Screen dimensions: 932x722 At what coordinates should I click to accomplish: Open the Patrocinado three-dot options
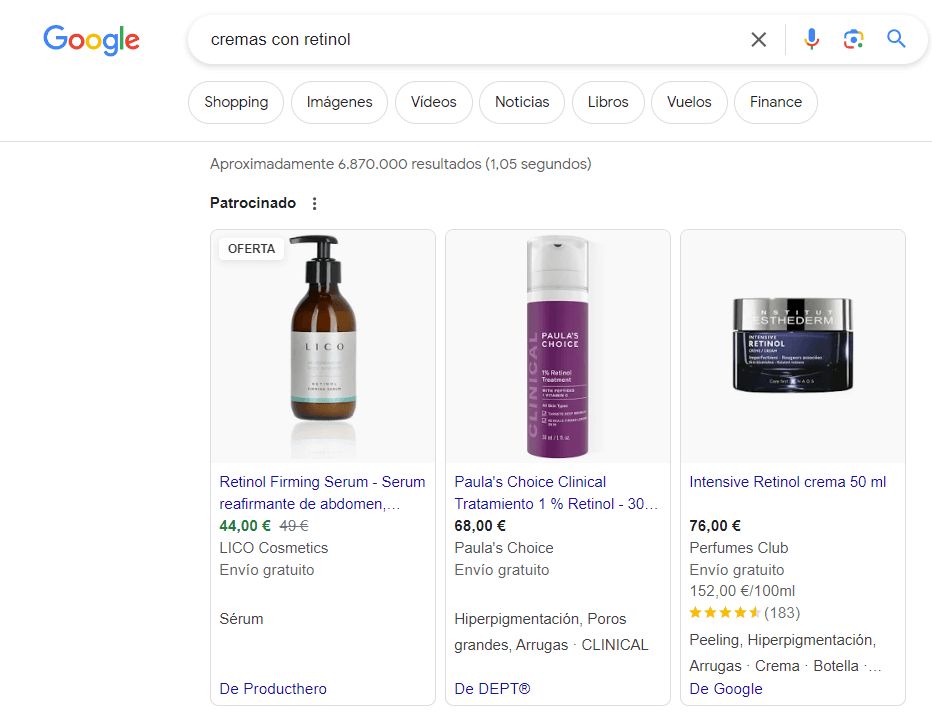click(314, 204)
